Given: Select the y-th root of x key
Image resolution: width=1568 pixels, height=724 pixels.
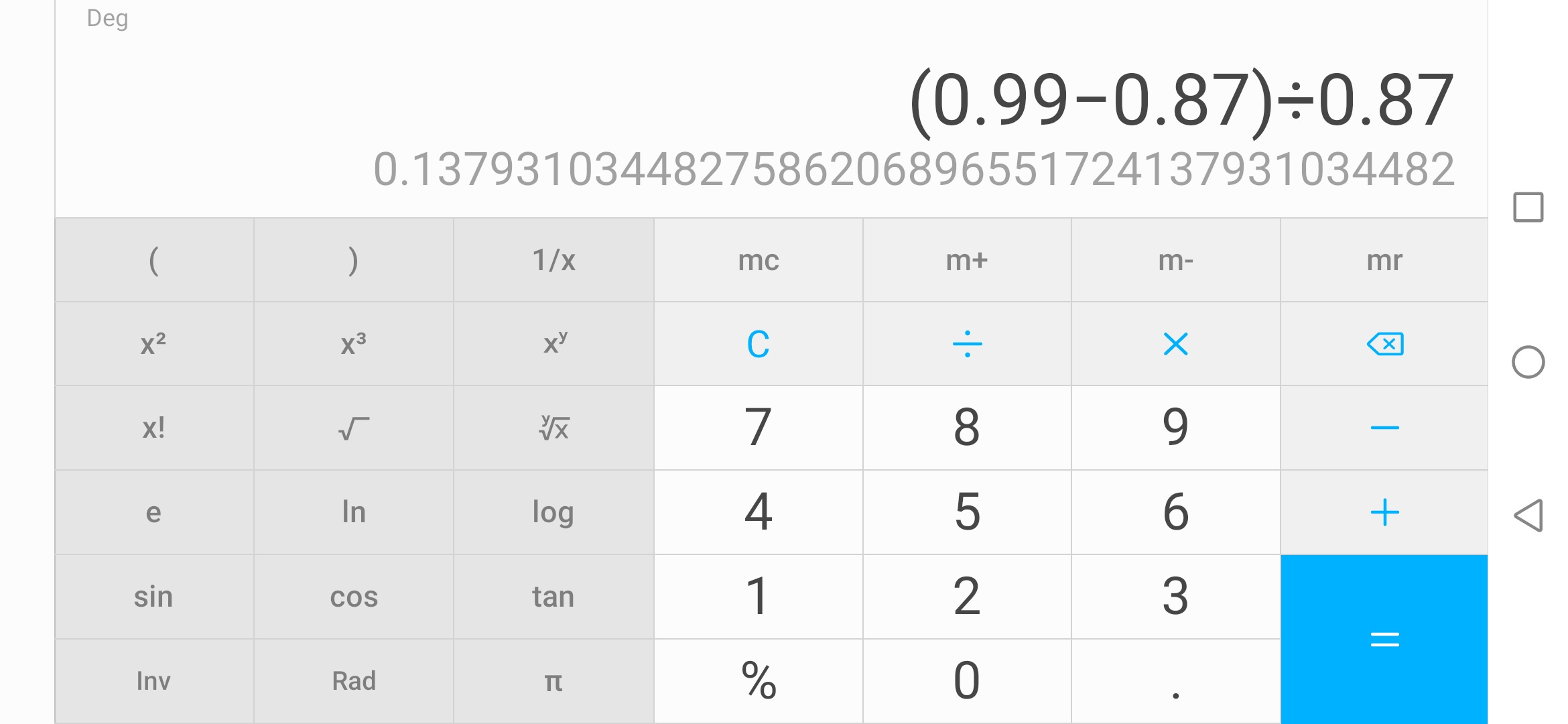Looking at the screenshot, I should 553,428.
